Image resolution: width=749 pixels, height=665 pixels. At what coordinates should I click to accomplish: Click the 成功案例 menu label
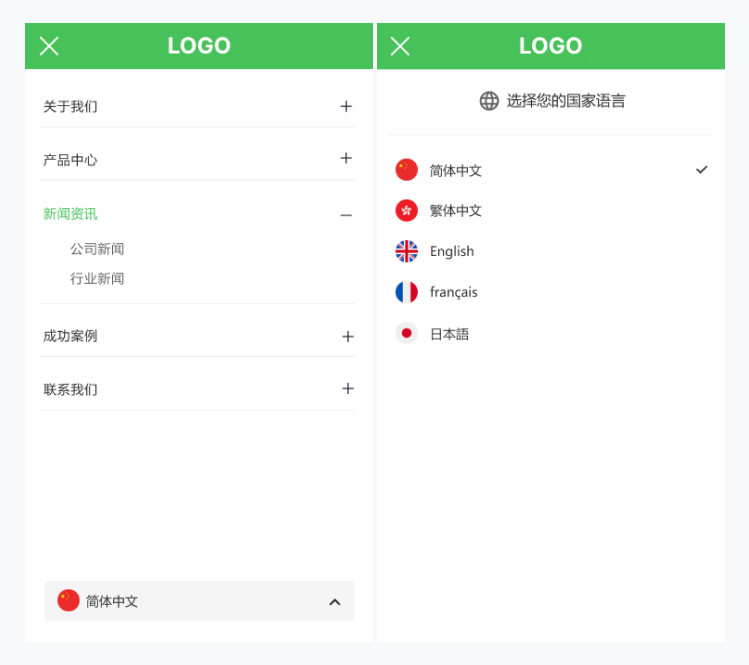[70, 336]
